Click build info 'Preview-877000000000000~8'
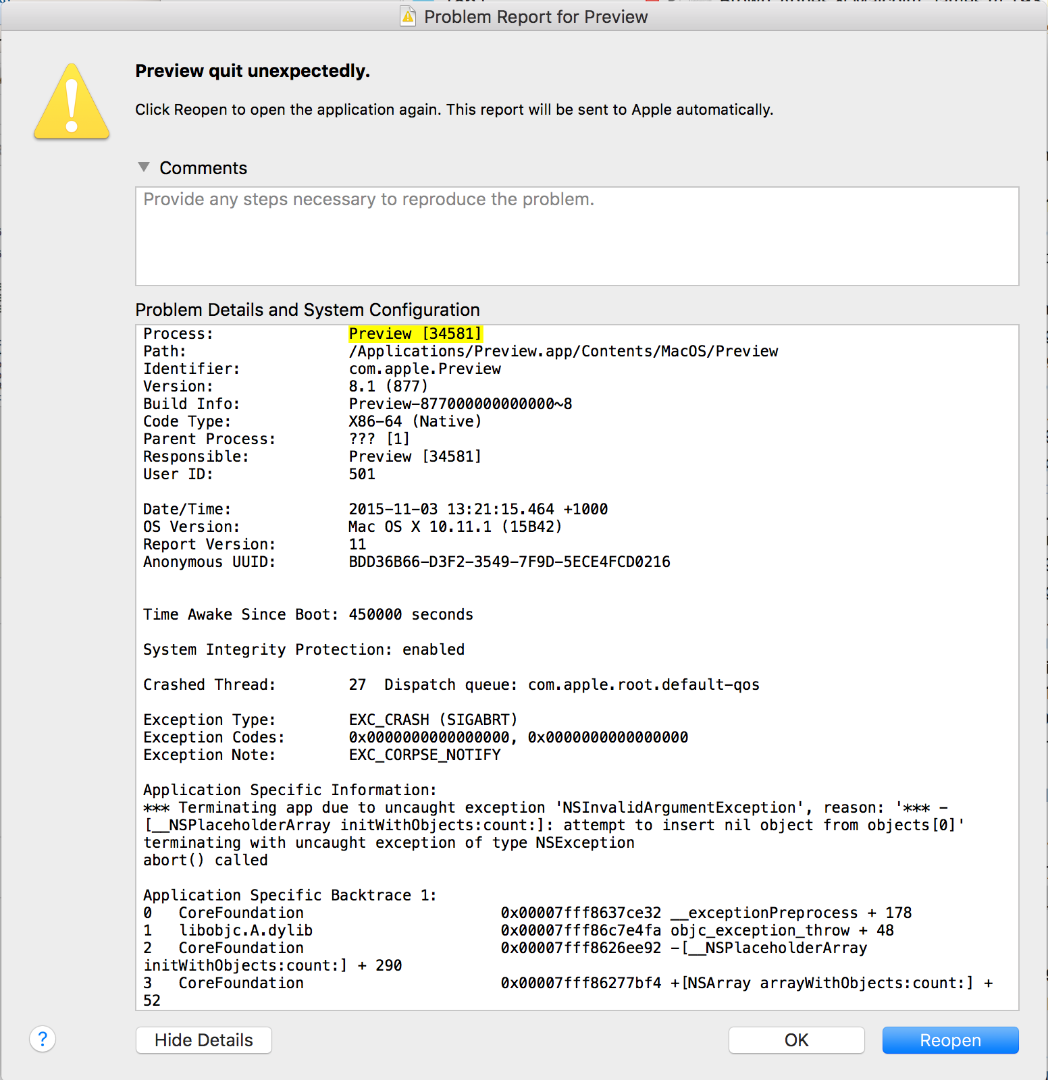This screenshot has width=1048, height=1080. (460, 404)
